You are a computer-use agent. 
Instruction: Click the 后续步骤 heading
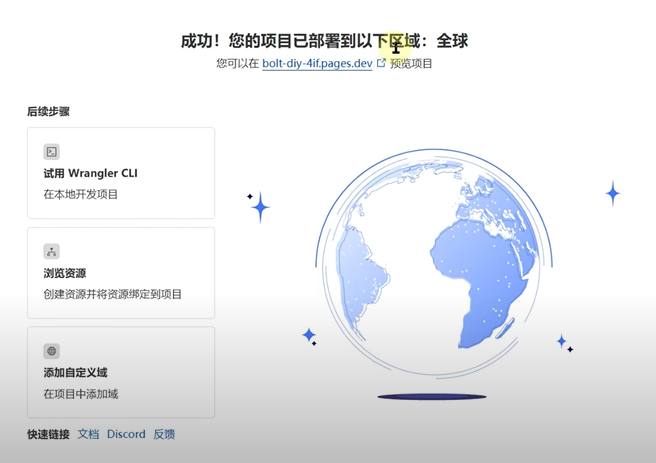click(x=49, y=112)
